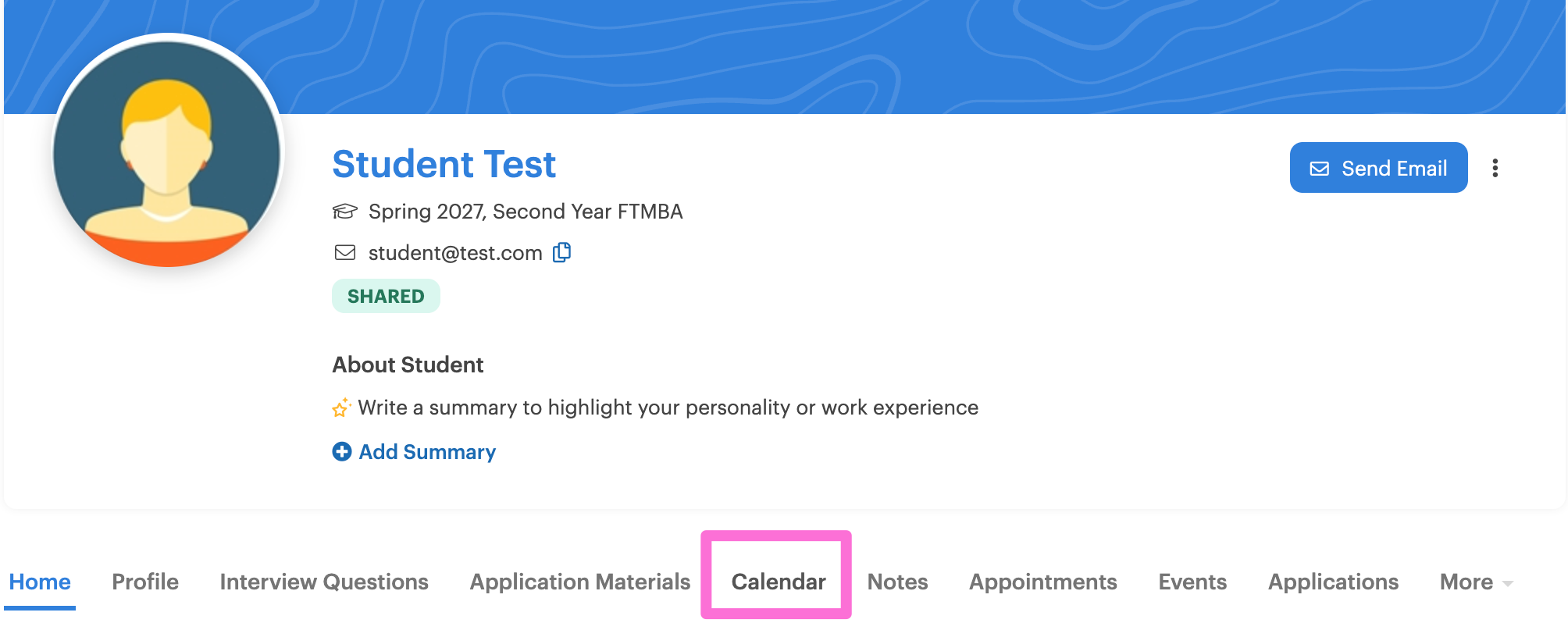Open the three-dot options menu
Screen dimensions: 1568x623
pos(1495,168)
